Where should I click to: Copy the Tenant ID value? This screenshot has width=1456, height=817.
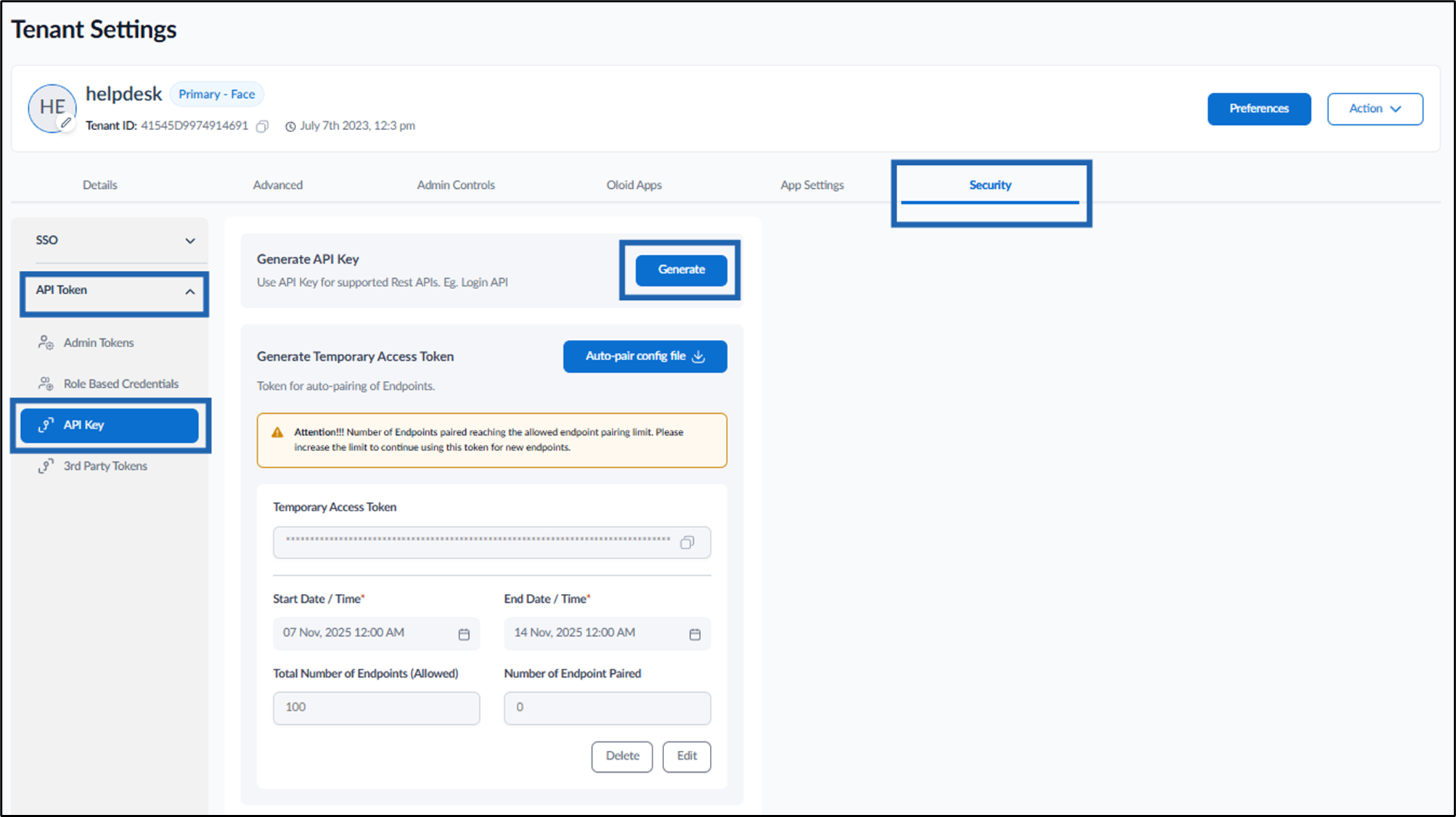[x=263, y=126]
